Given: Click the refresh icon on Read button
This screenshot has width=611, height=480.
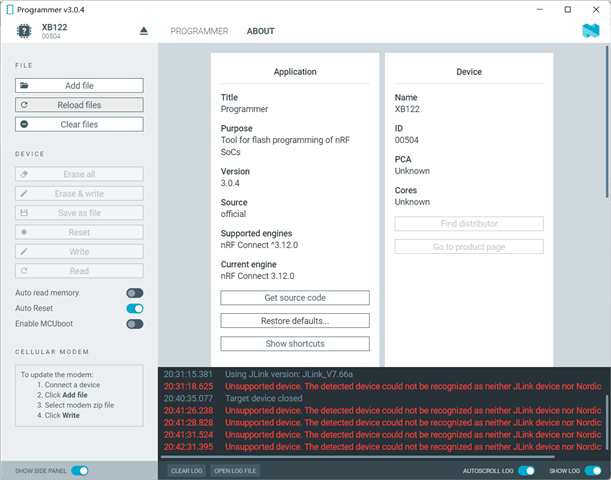Looking at the screenshot, I should [x=24, y=271].
